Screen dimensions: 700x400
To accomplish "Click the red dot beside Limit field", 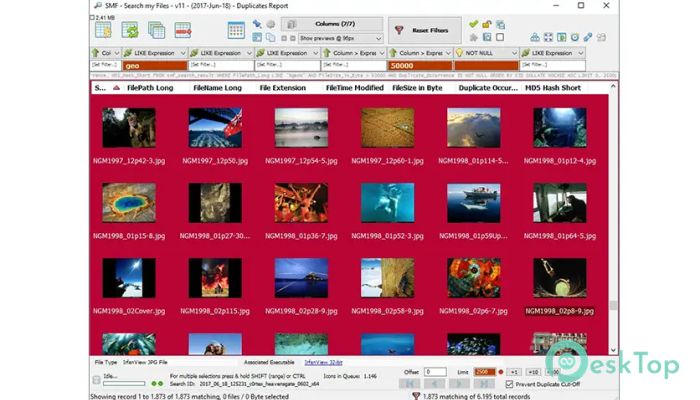I will tap(501, 372).
